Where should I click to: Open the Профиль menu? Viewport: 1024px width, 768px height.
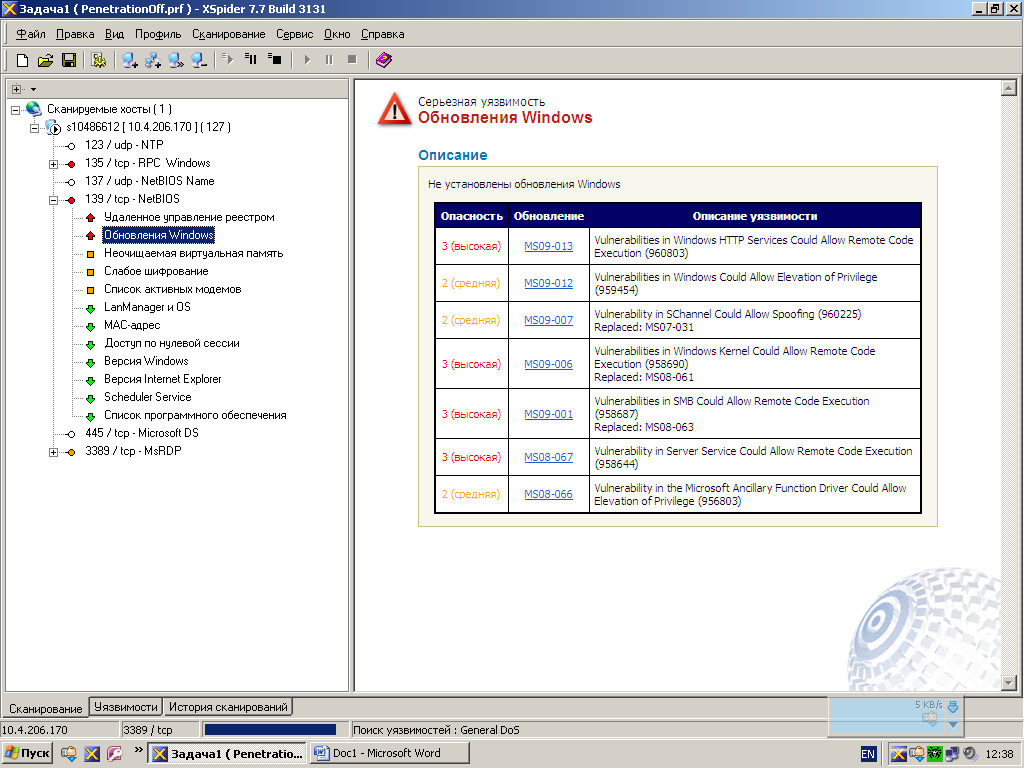158,34
